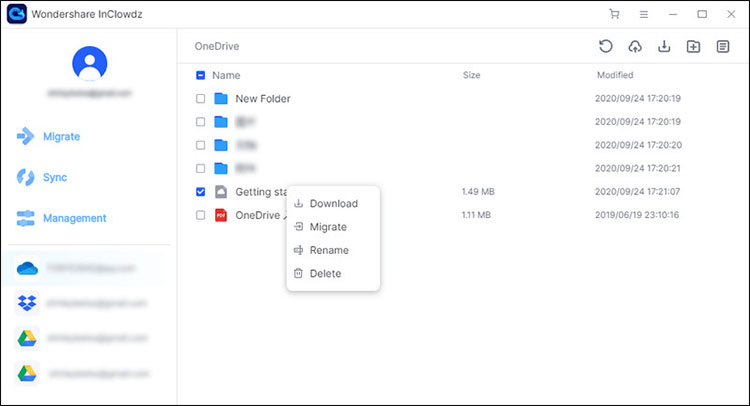The image size is (750, 406).
Task: Open the Migrate section in sidebar
Action: click(61, 137)
